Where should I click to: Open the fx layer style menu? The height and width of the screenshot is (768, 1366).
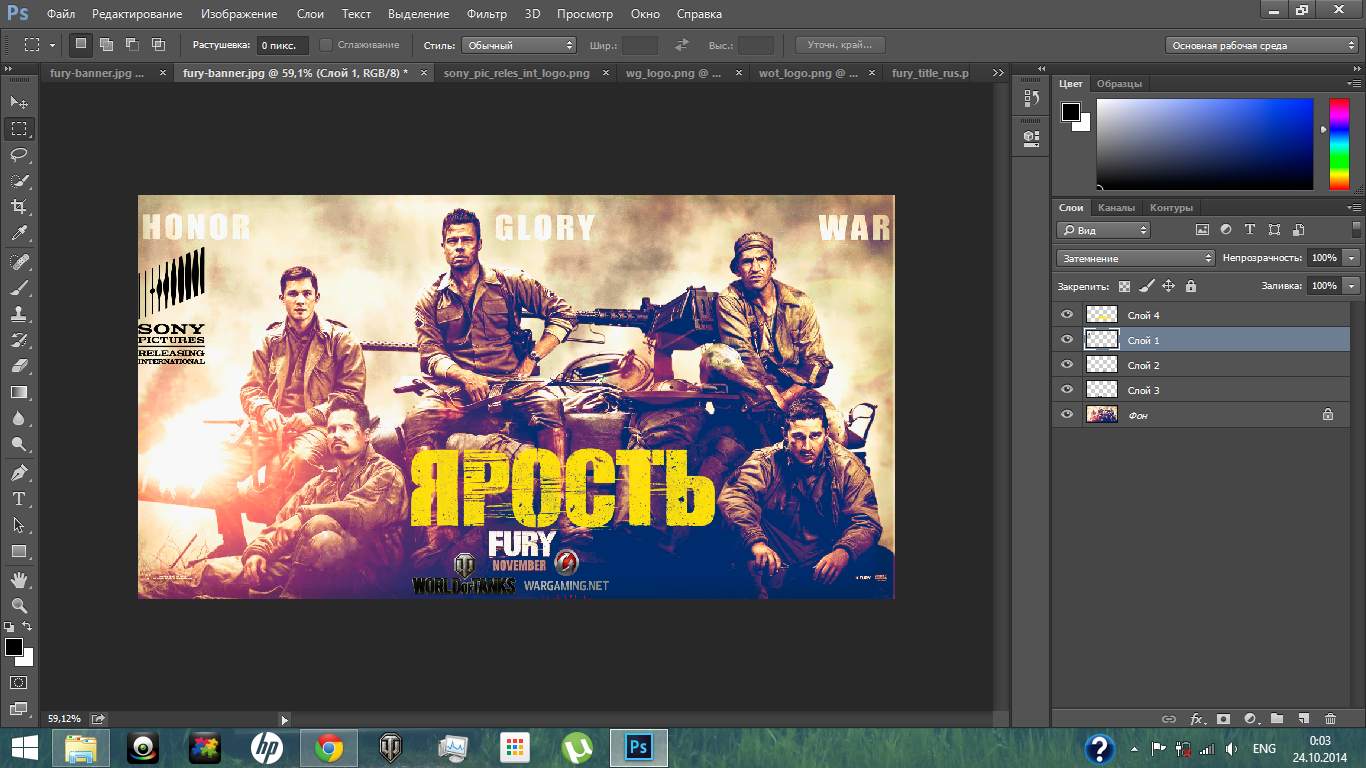pos(1196,718)
